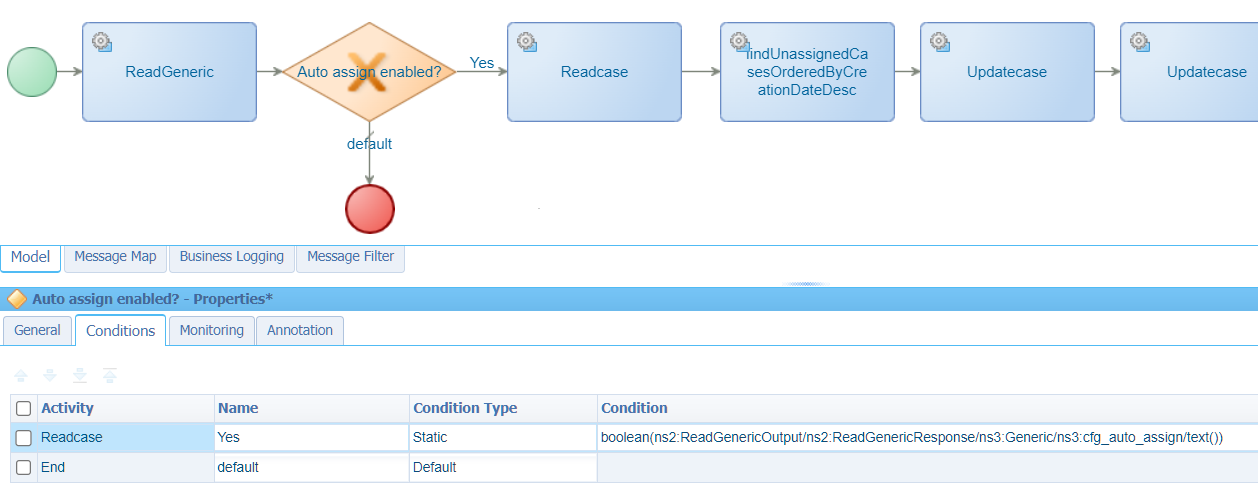Open the Monitoring properties tab
Image resolution: width=1258 pixels, height=500 pixels.
(211, 330)
